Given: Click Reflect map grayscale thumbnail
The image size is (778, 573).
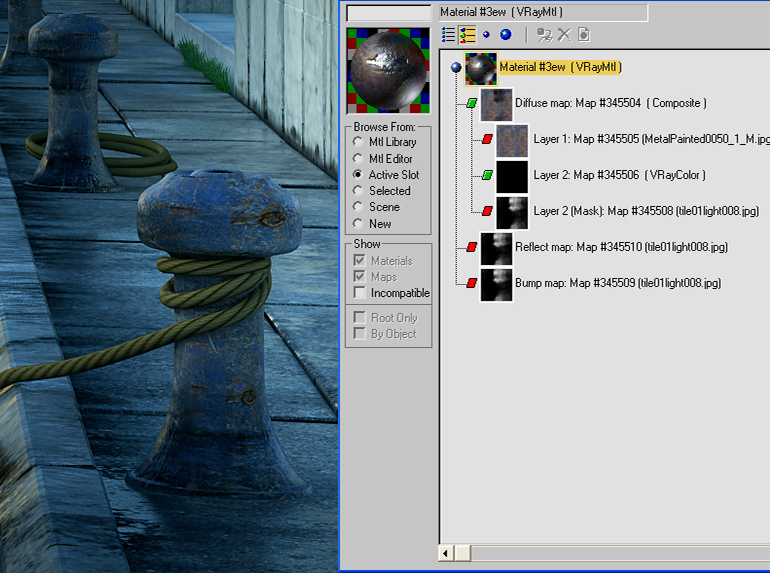Looking at the screenshot, I should [496, 249].
